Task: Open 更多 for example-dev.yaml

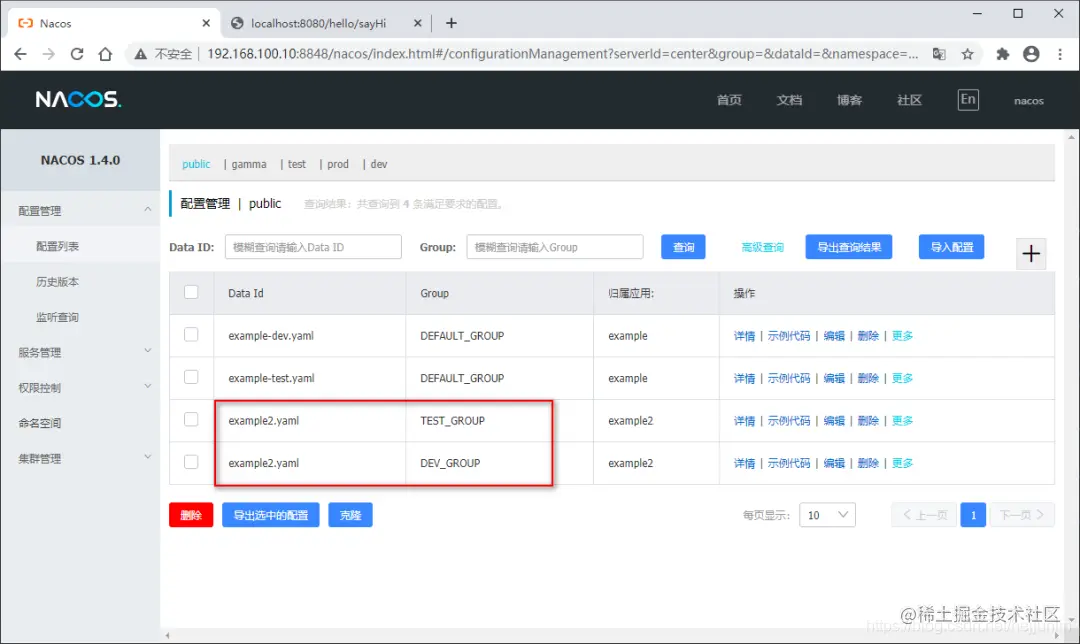Action: click(902, 336)
